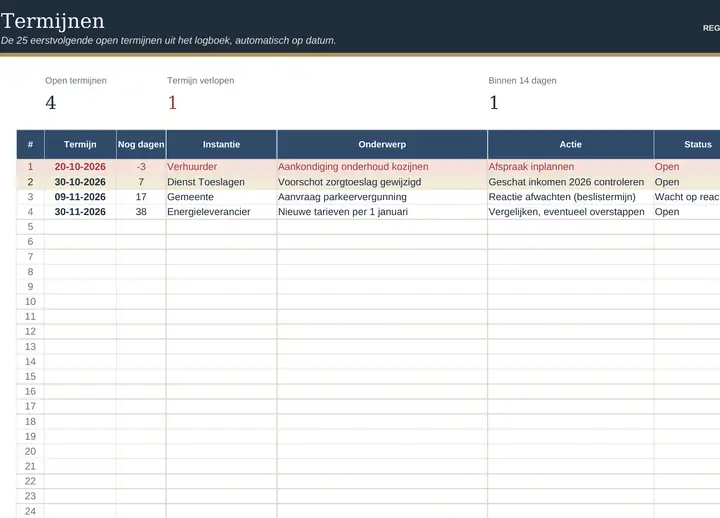This screenshot has width=720, height=518.
Task: Click Aanvraag parkeervergunning cell
Action: (382, 197)
